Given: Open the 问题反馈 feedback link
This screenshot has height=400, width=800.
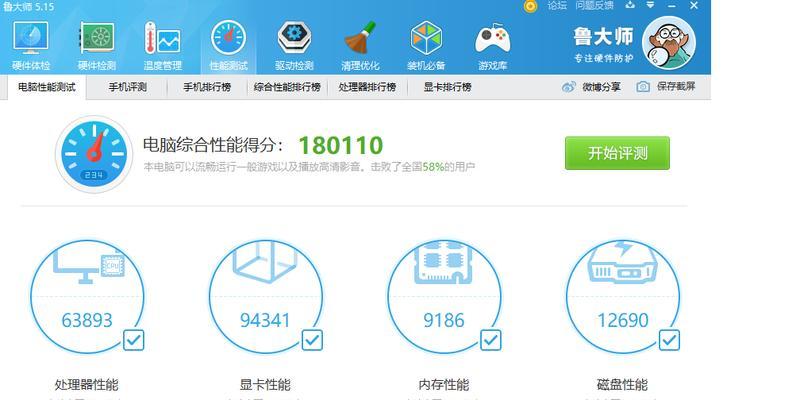Looking at the screenshot, I should click(x=594, y=6).
